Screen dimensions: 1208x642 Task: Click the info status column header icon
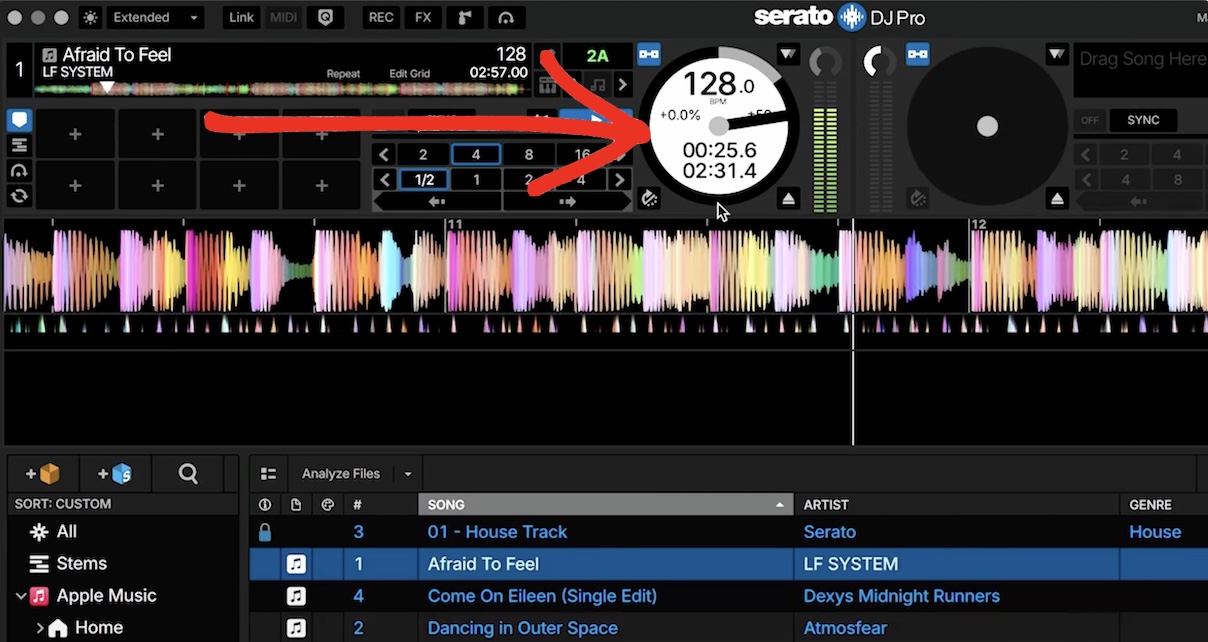pyautogui.click(x=265, y=505)
